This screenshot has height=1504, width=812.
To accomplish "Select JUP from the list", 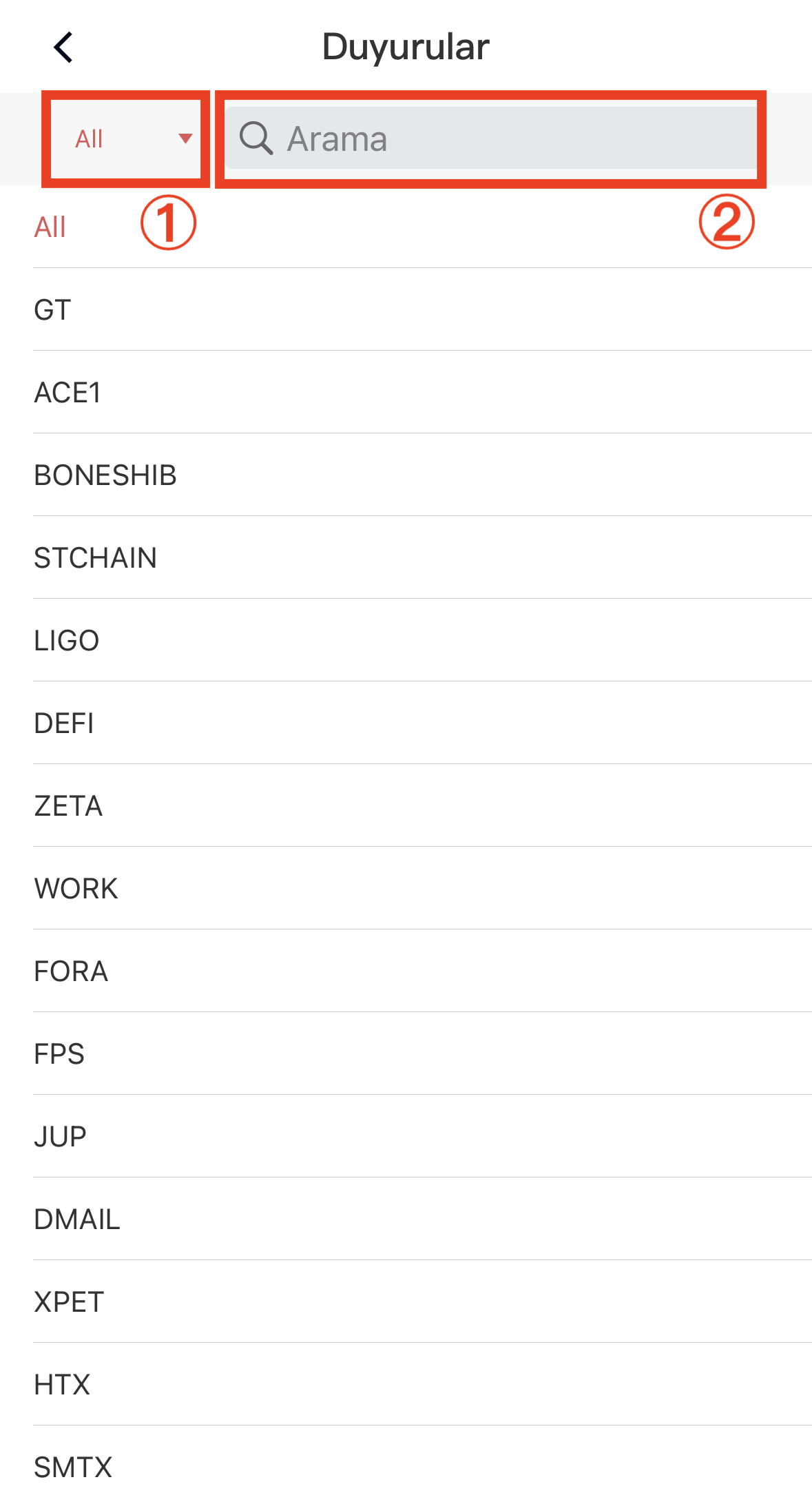I will [x=61, y=1137].
